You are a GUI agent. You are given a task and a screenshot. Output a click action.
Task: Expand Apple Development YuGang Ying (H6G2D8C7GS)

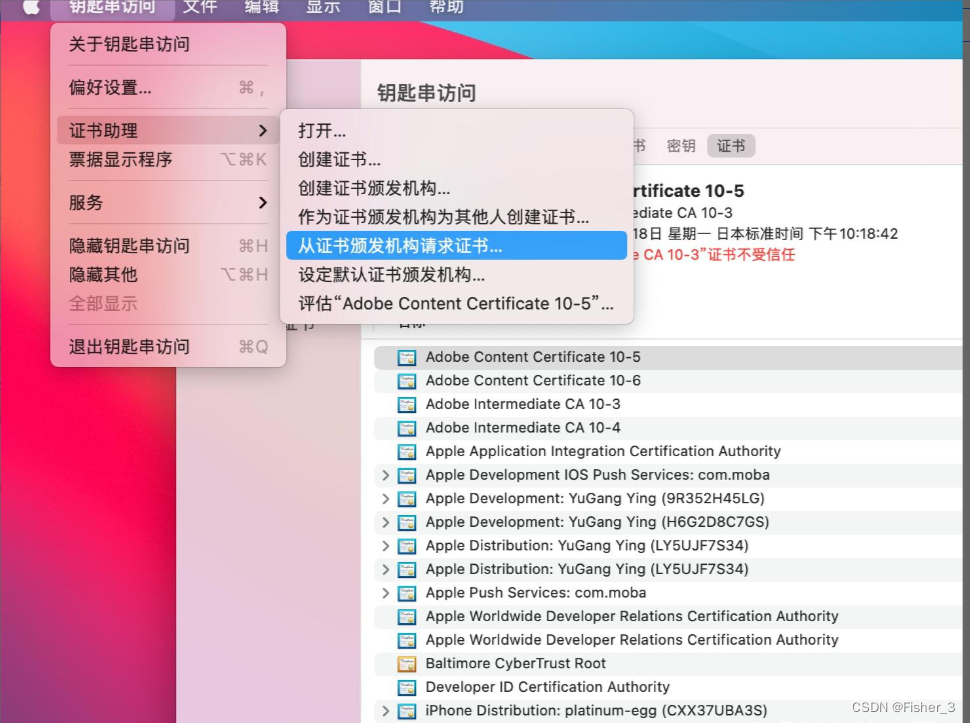pos(385,522)
